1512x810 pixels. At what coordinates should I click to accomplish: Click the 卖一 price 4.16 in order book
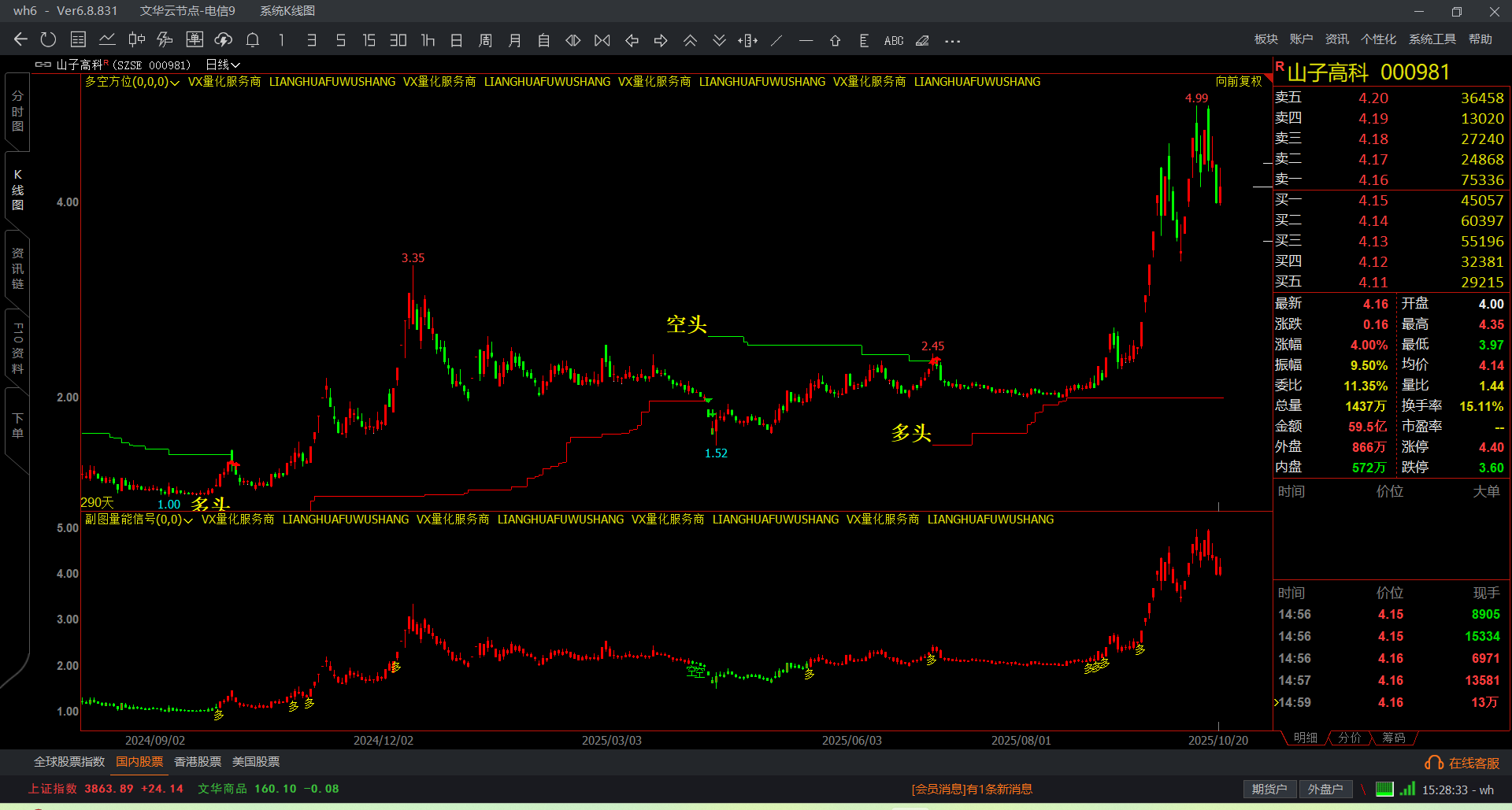click(x=1373, y=180)
